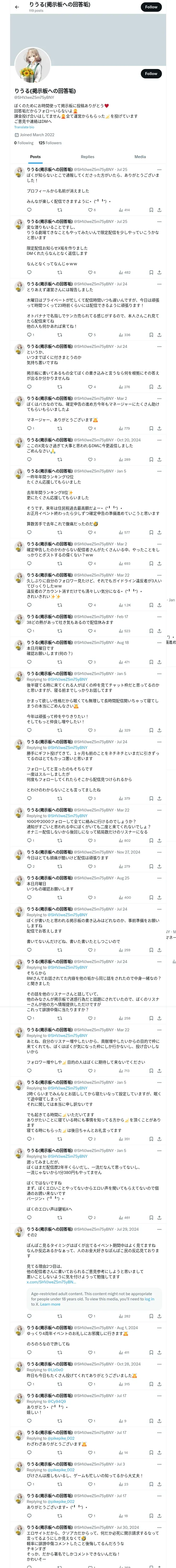The width and height of the screenshot is (176, 1568).
Task: Expand the ellipsis menu on Nov 27, 2024 post
Action: [159, 852]
